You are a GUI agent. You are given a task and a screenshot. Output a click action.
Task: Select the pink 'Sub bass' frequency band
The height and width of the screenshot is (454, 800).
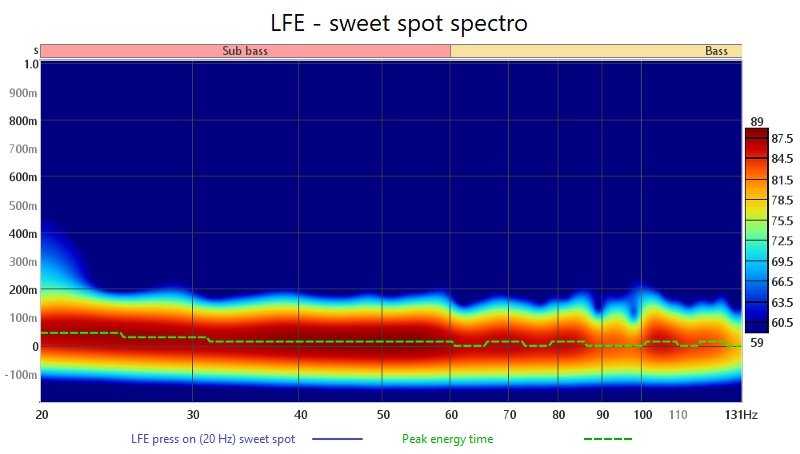[x=245, y=50]
